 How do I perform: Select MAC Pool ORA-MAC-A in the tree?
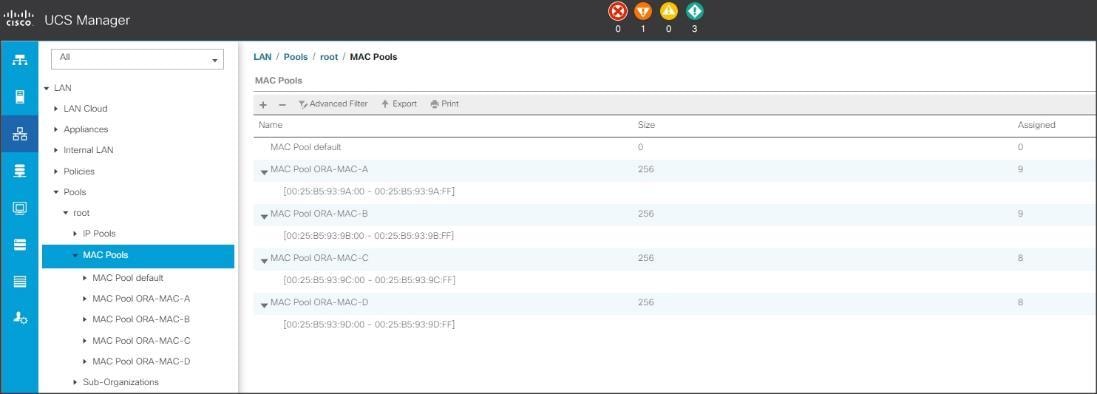point(141,299)
